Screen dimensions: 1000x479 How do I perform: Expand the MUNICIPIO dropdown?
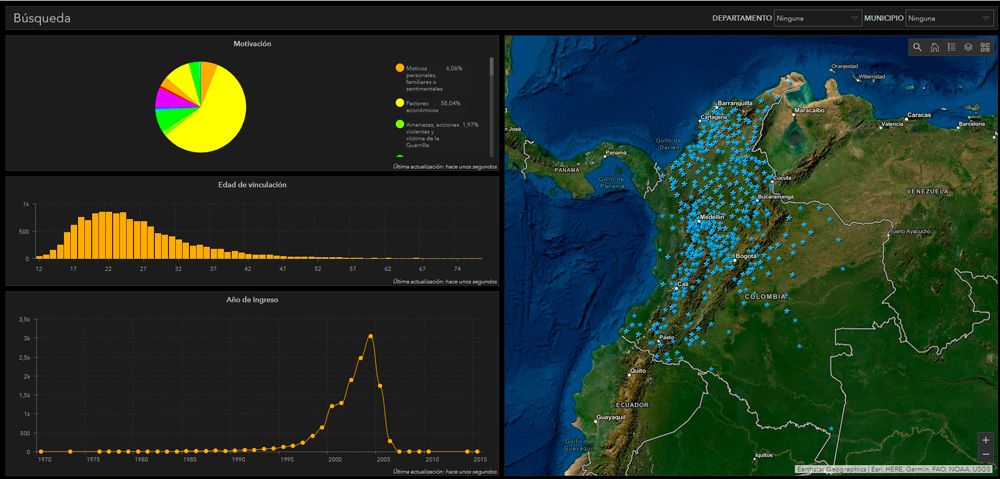pos(947,18)
